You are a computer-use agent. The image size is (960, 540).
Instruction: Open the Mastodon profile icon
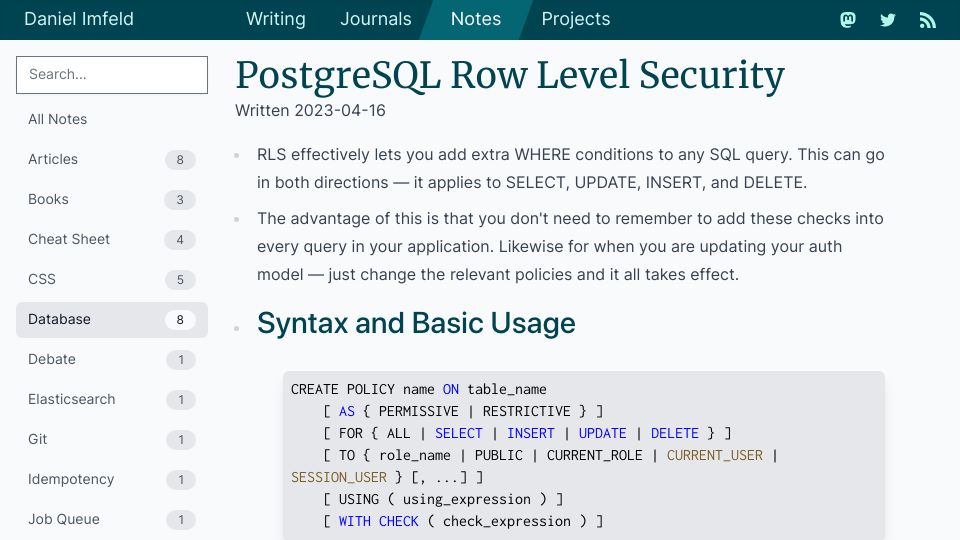847,20
